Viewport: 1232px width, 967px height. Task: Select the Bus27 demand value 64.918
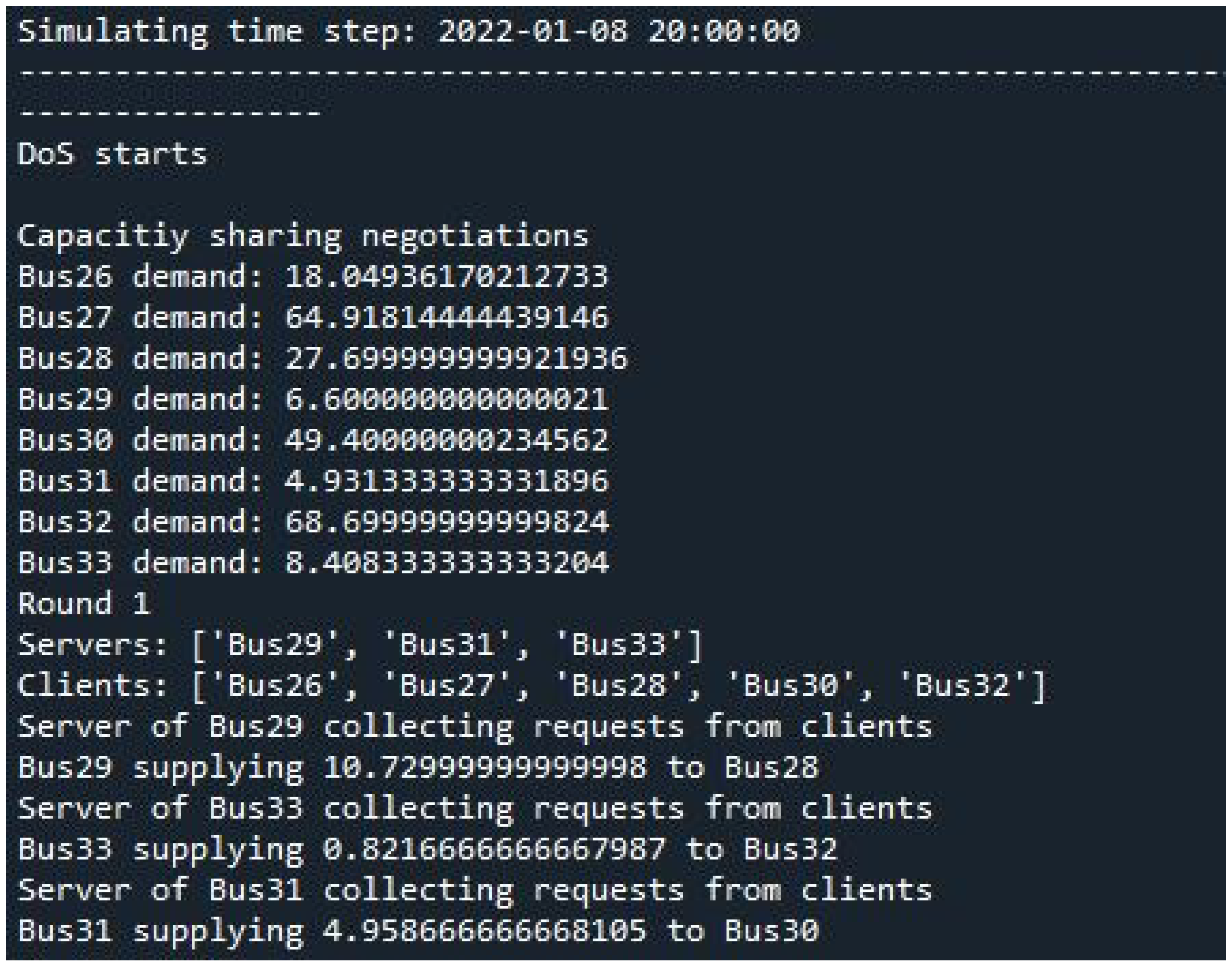446,318
